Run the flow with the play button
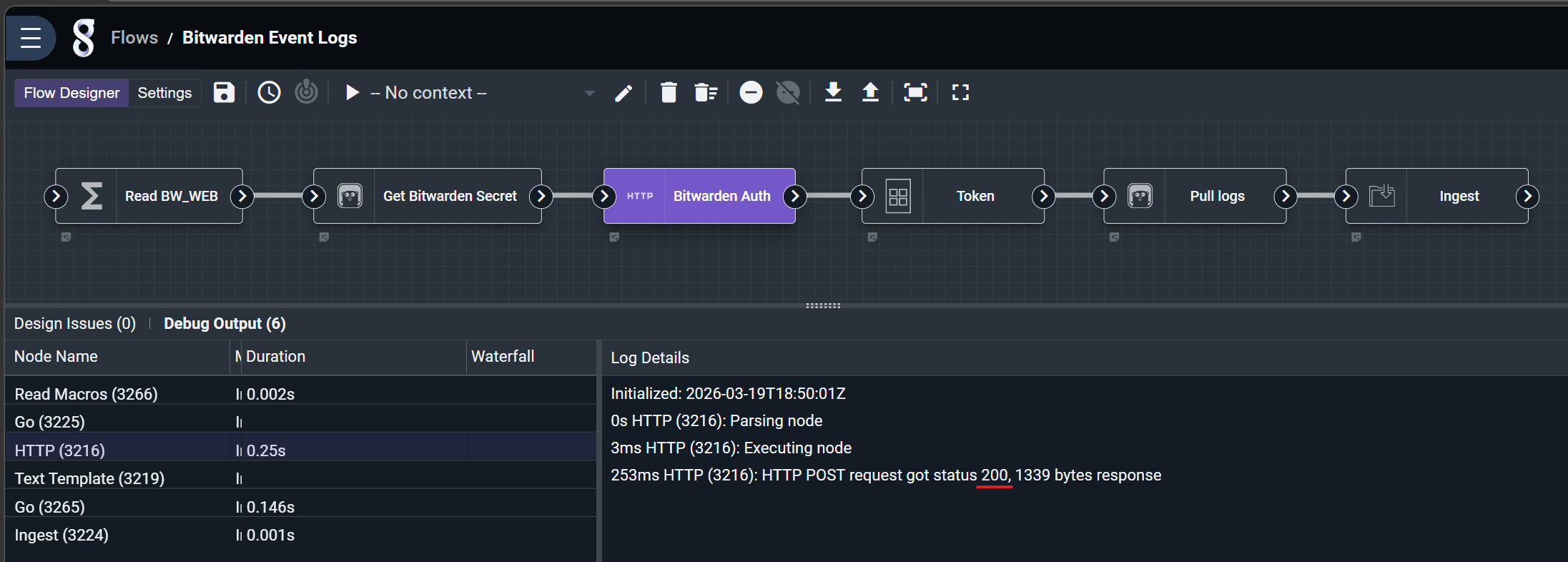Viewport: 1568px width, 562px height. 352,92
